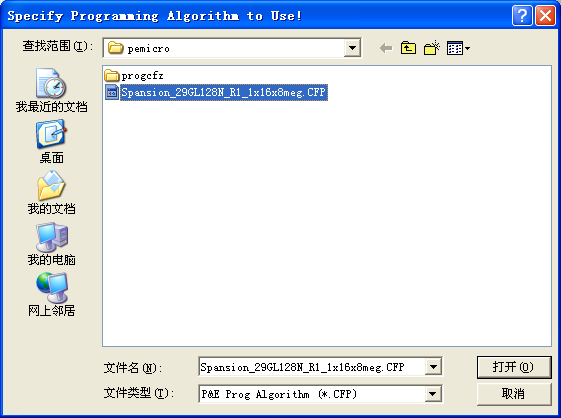Close the Specify Programming Algorithm dialog
The image size is (561, 418).
(x=545, y=16)
